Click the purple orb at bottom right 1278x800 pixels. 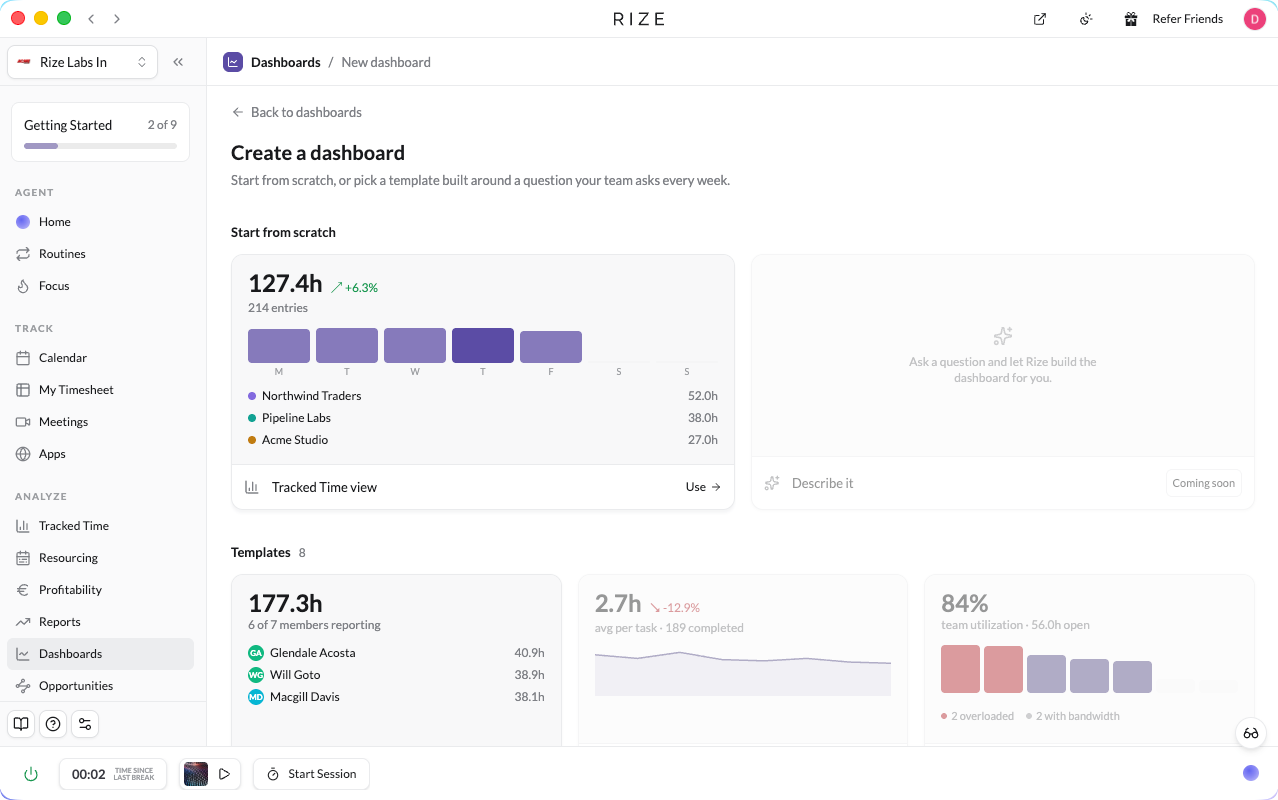[1251, 773]
